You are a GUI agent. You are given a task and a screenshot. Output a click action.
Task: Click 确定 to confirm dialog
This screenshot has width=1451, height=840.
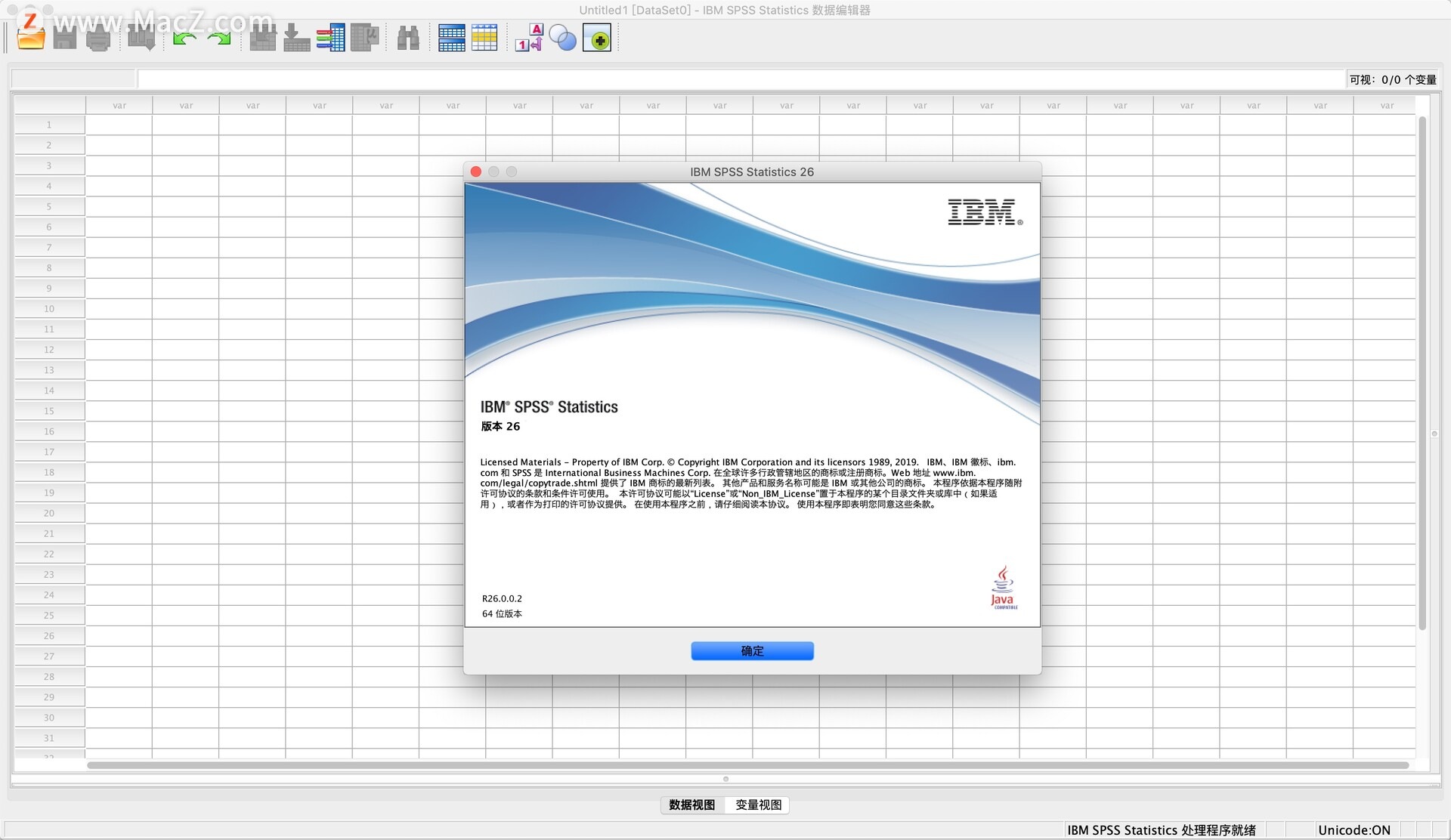tap(751, 651)
